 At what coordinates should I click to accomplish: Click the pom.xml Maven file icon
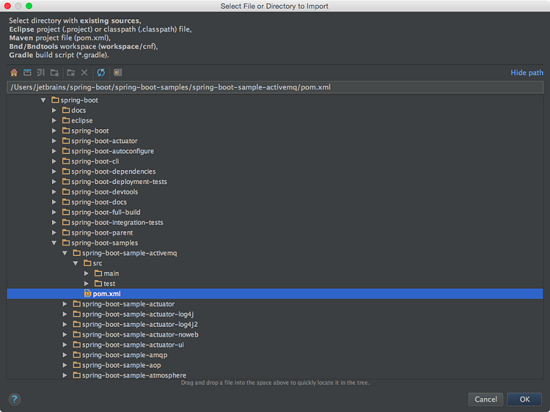pos(87,294)
